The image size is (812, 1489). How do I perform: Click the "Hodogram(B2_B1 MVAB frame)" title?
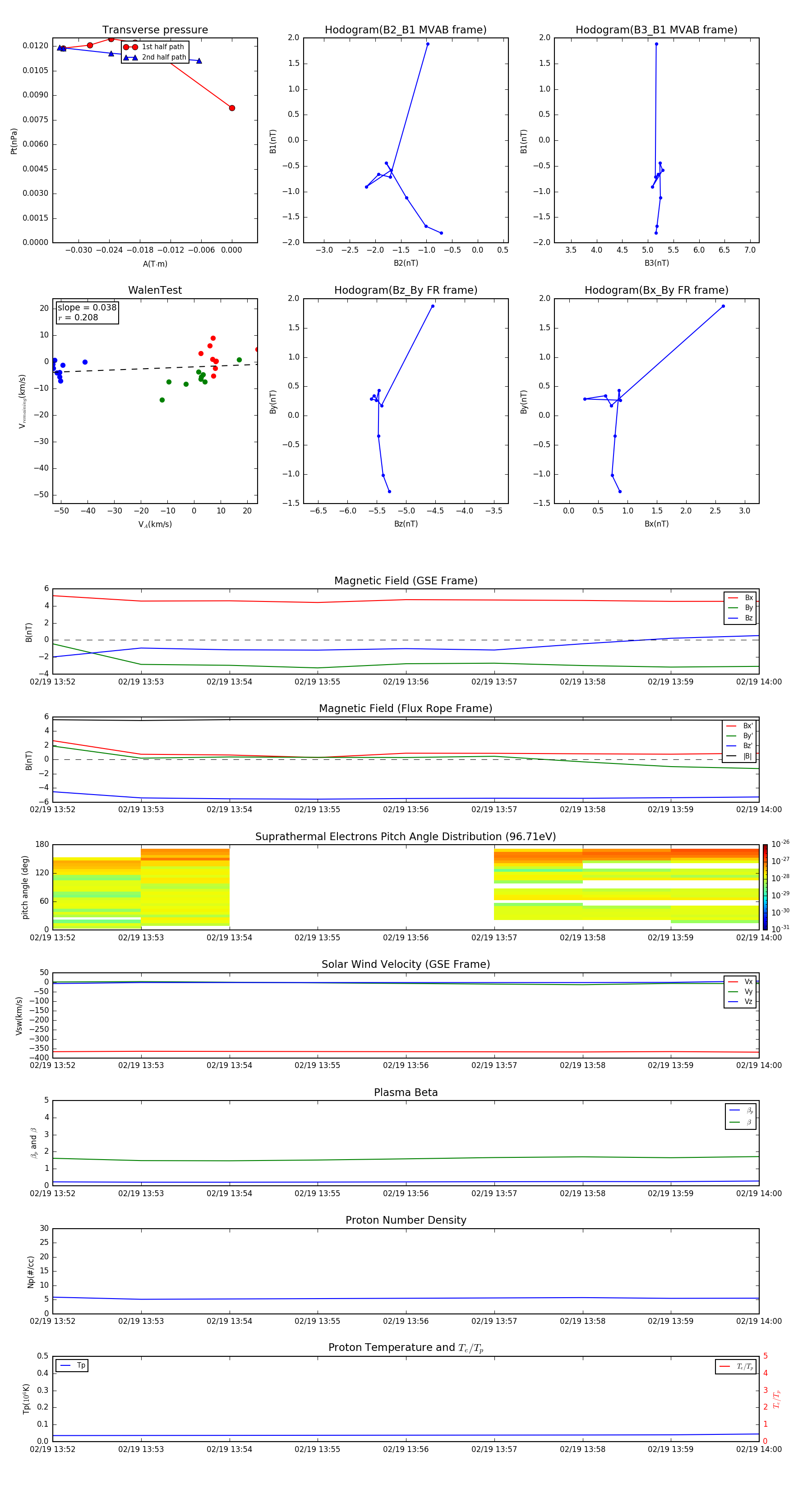406,30
